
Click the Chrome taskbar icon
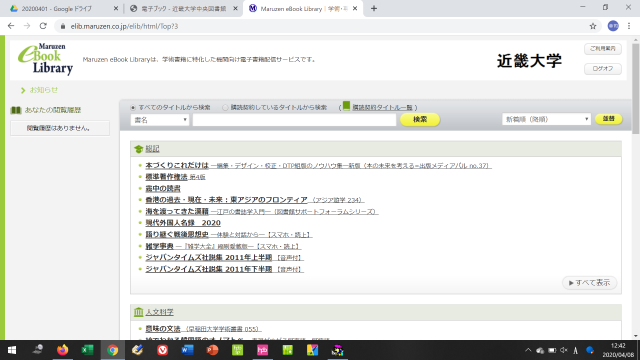pyautogui.click(x=113, y=350)
